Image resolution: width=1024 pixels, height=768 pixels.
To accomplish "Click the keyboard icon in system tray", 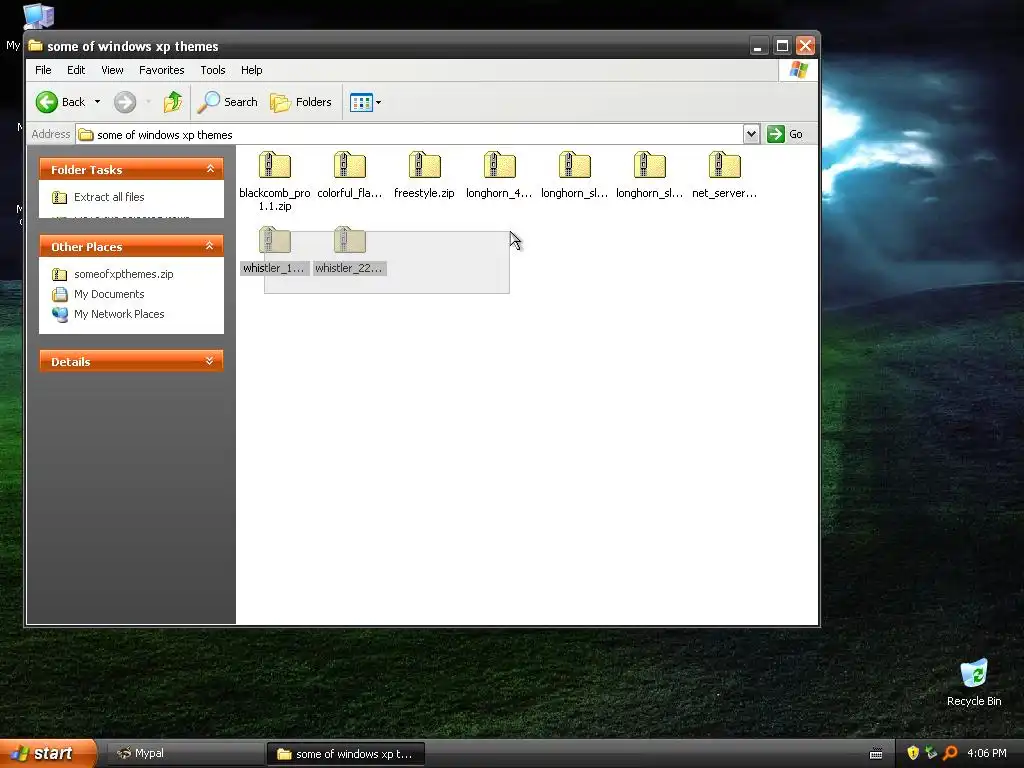I will point(876,754).
